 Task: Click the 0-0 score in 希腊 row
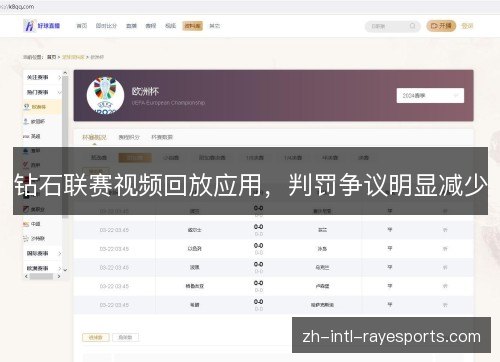pos(258,302)
